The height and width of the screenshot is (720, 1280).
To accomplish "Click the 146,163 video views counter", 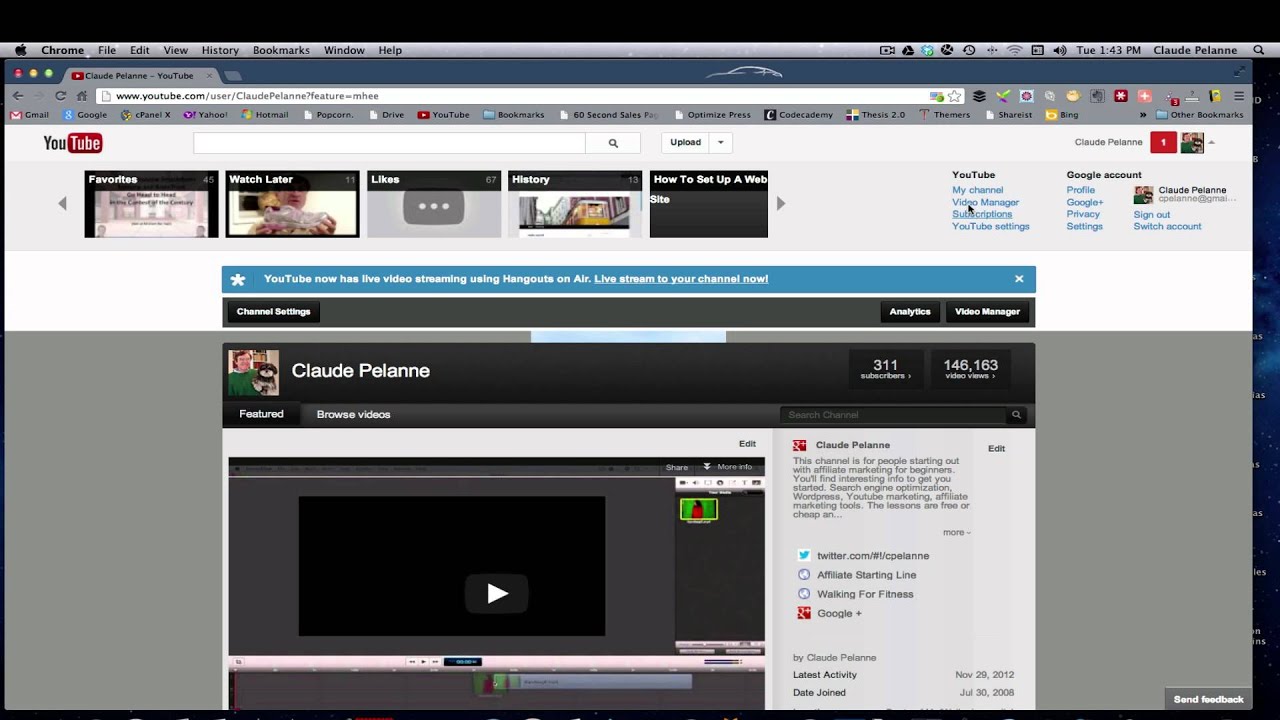I will click(x=970, y=369).
